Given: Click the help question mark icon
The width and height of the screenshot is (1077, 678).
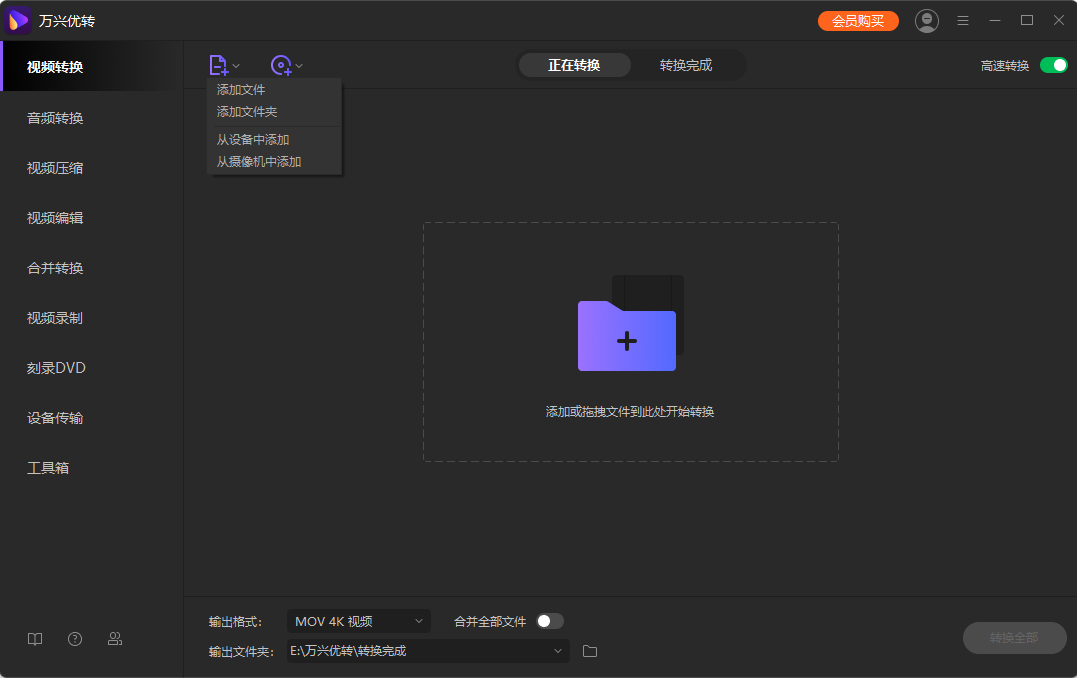Looking at the screenshot, I should 75,639.
